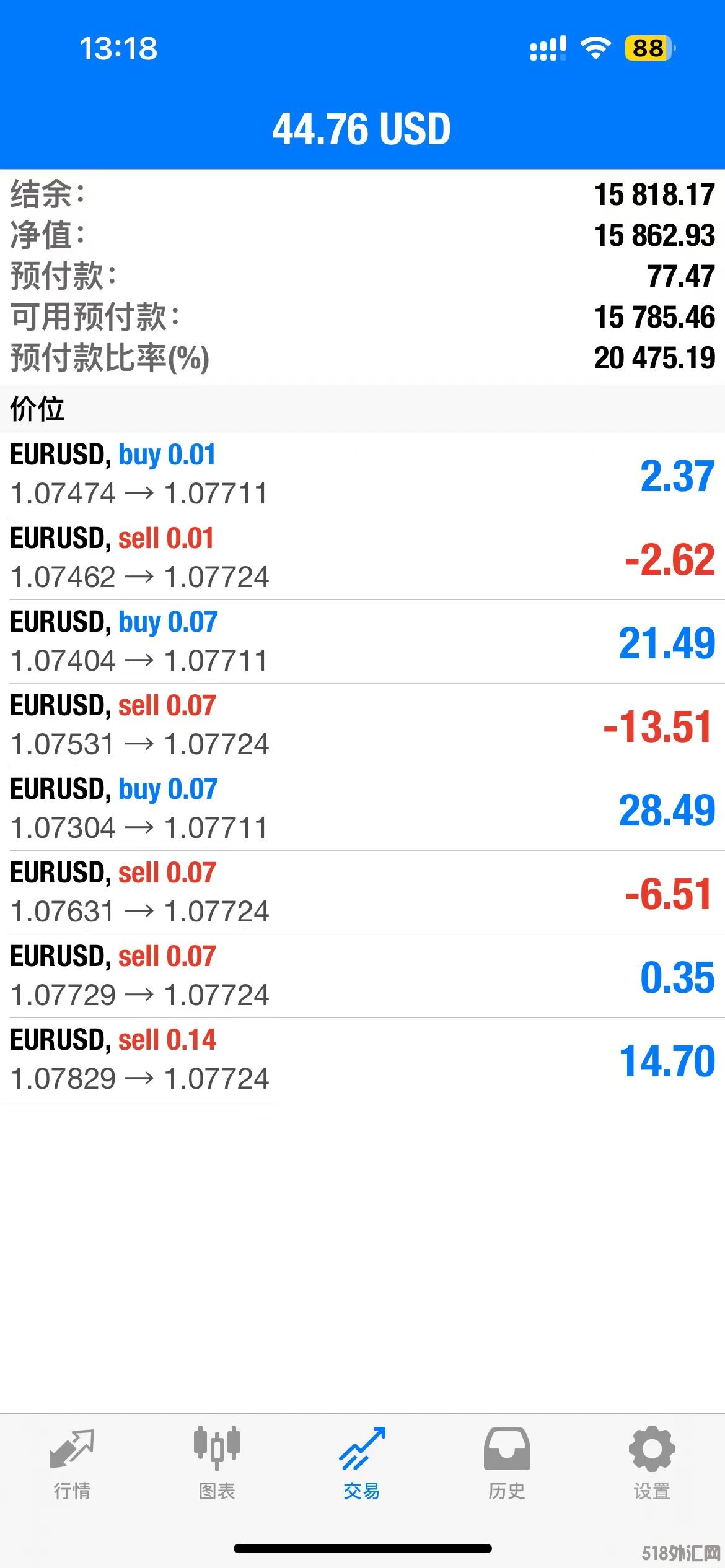Tap the cellular signal bars icon
Viewport: 725px width, 1568px height.
tap(548, 48)
